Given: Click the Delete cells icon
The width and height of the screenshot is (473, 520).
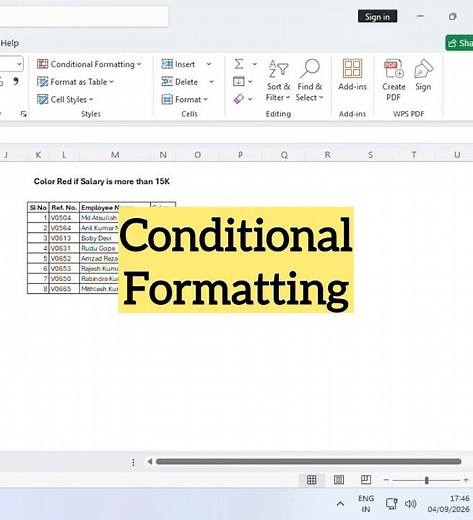Looking at the screenshot, I should point(167,81).
